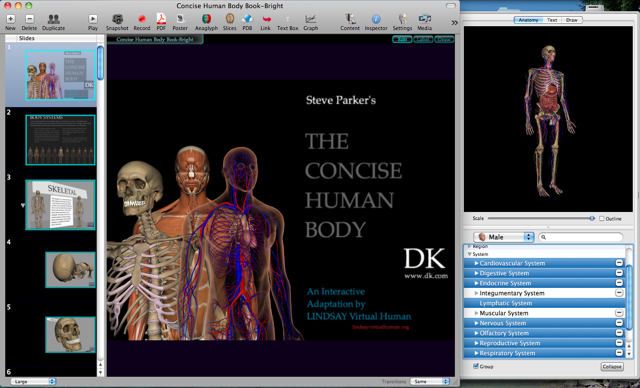Expand the Endocrine System tree row
Screen dimensions: 640x388
476,283
